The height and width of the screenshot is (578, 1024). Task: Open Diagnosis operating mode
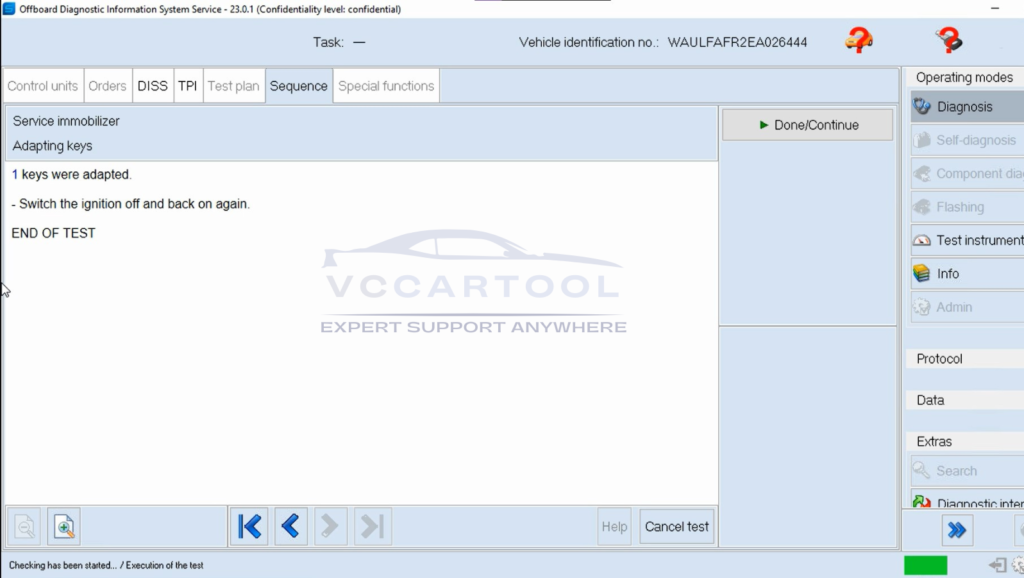(x=965, y=107)
